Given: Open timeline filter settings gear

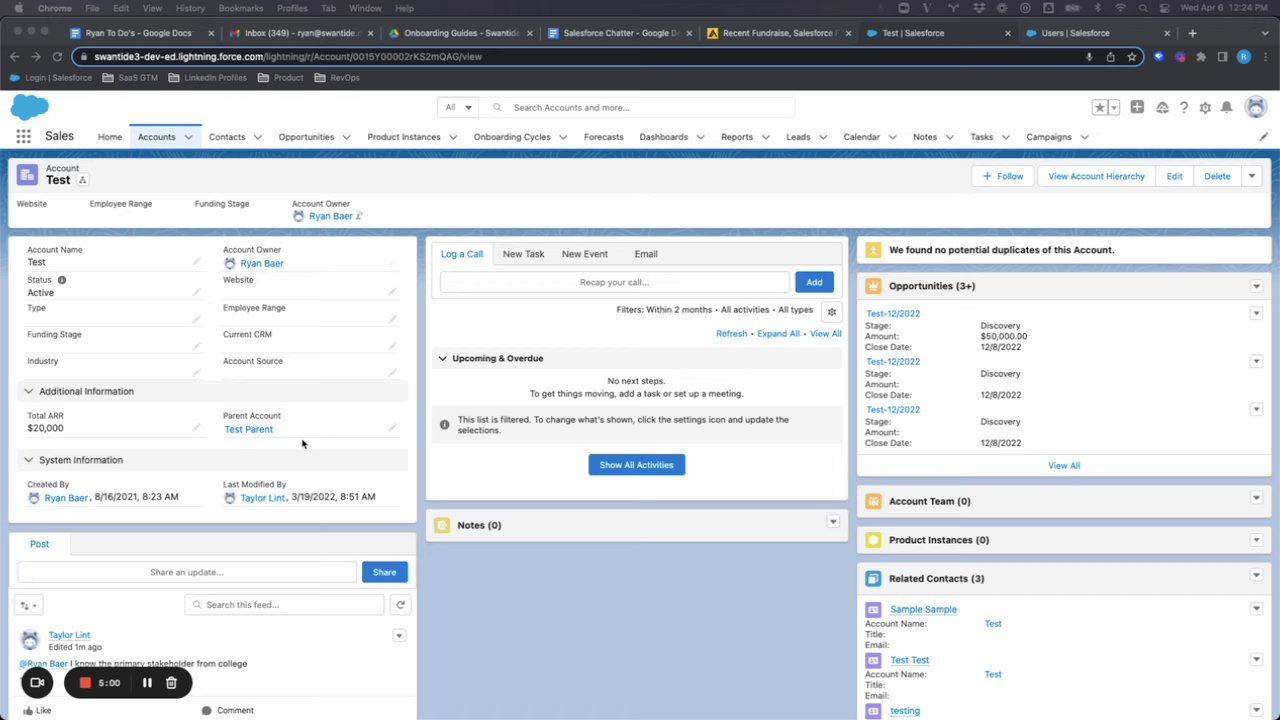Looking at the screenshot, I should [831, 312].
